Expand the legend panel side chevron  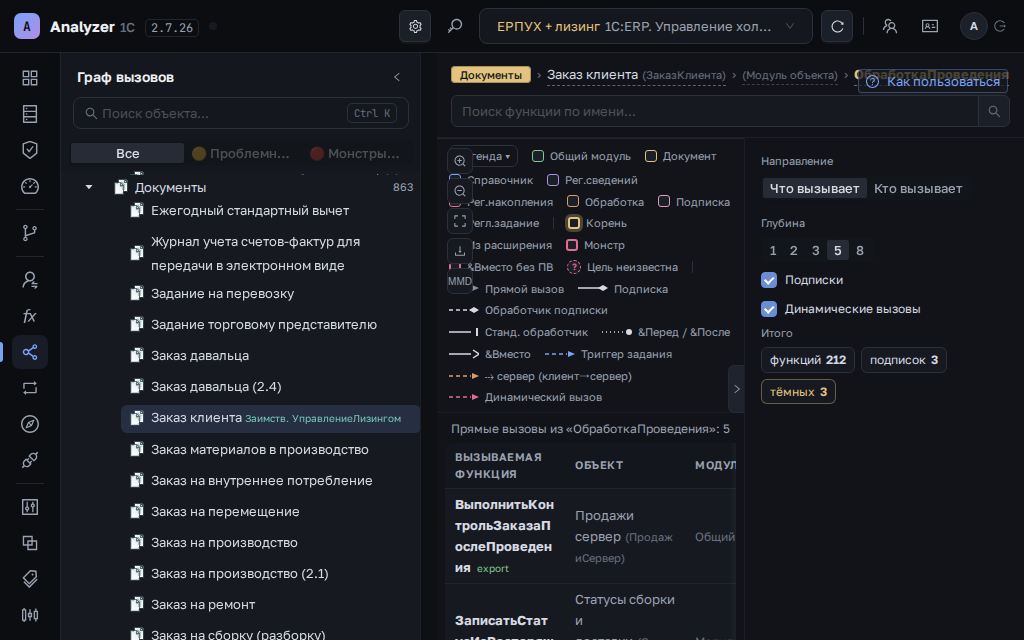click(x=737, y=389)
